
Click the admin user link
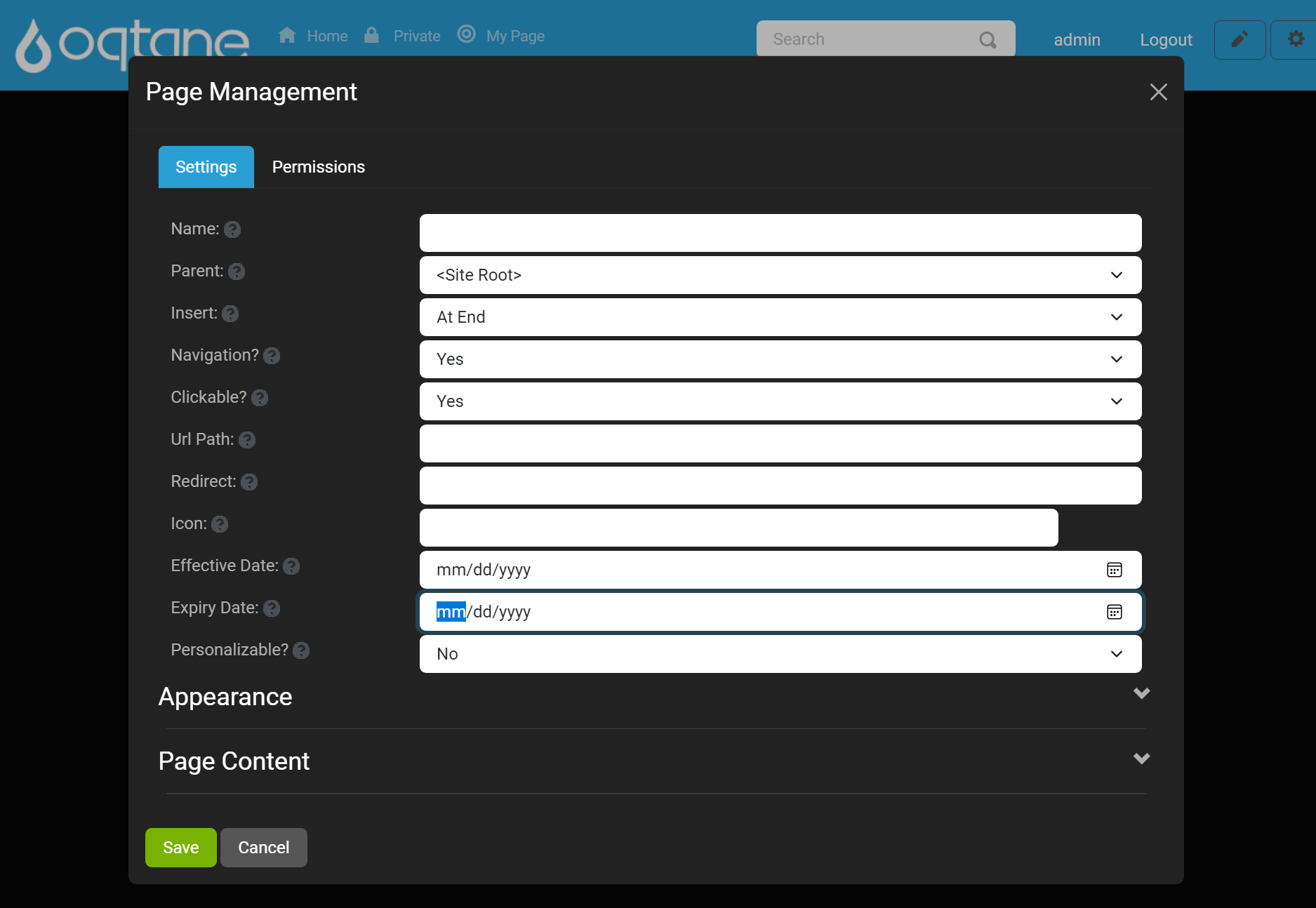coord(1077,40)
